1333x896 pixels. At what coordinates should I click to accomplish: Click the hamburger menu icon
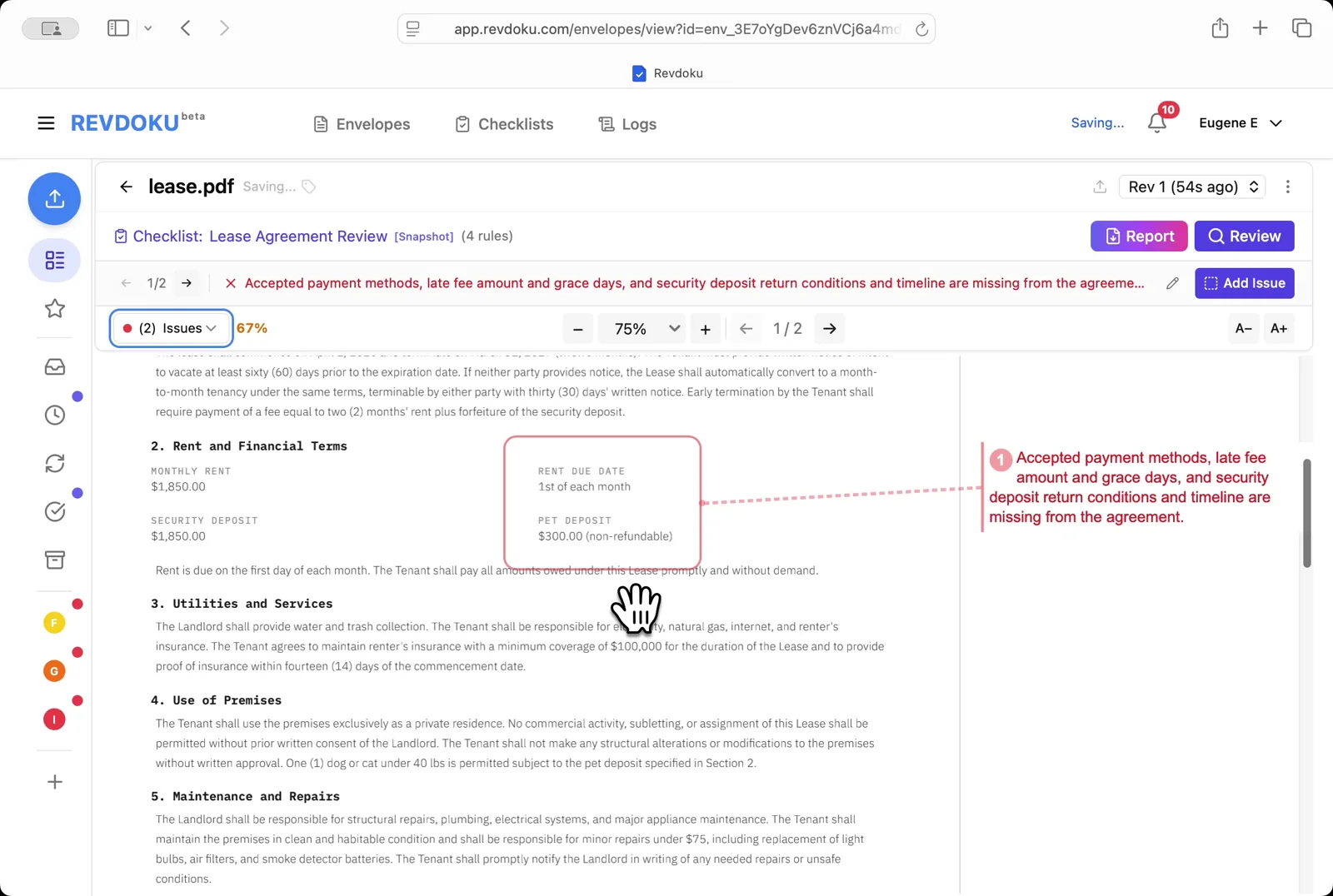coord(46,123)
